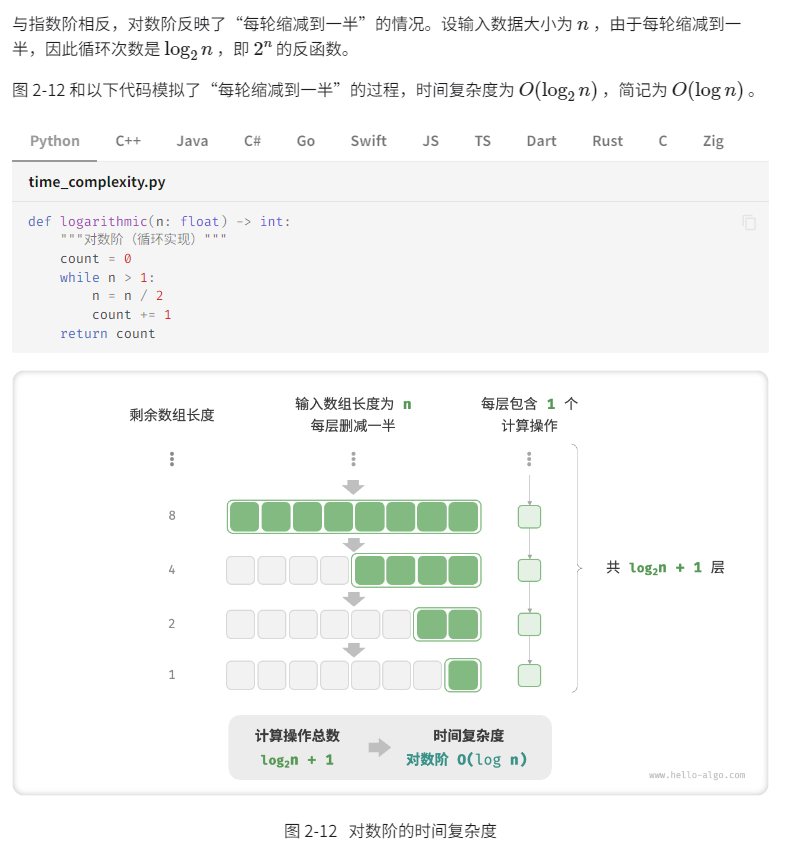Image resolution: width=796 pixels, height=854 pixels.
Task: Click the 'count = 0' code line
Action: click(x=95, y=259)
